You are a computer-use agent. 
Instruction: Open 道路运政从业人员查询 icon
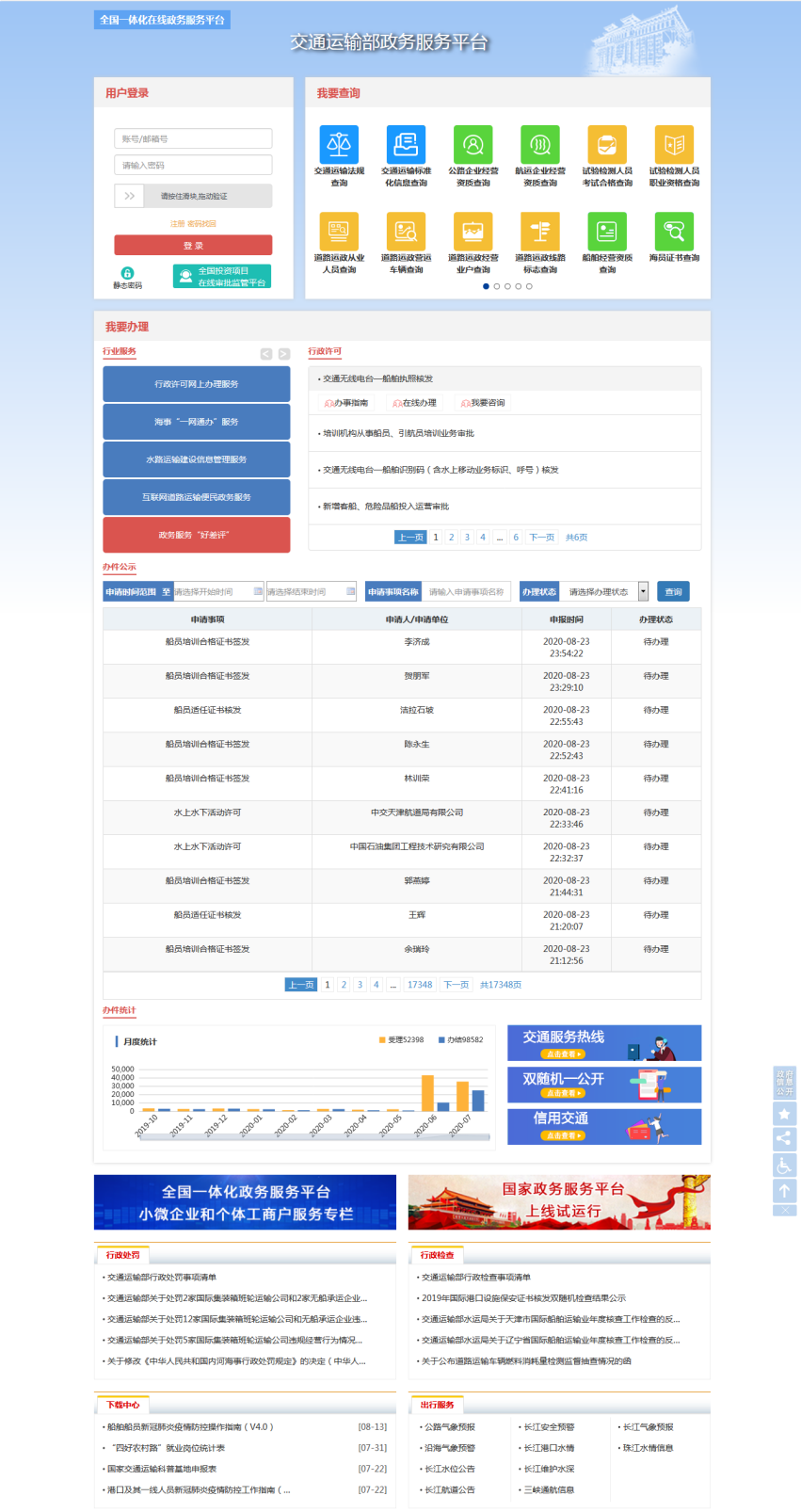point(339,231)
